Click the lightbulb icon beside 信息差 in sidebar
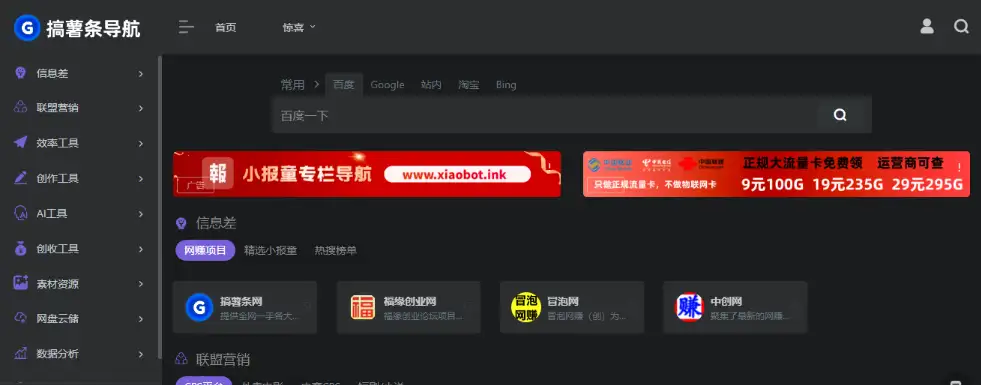981x385 pixels. (x=20, y=73)
